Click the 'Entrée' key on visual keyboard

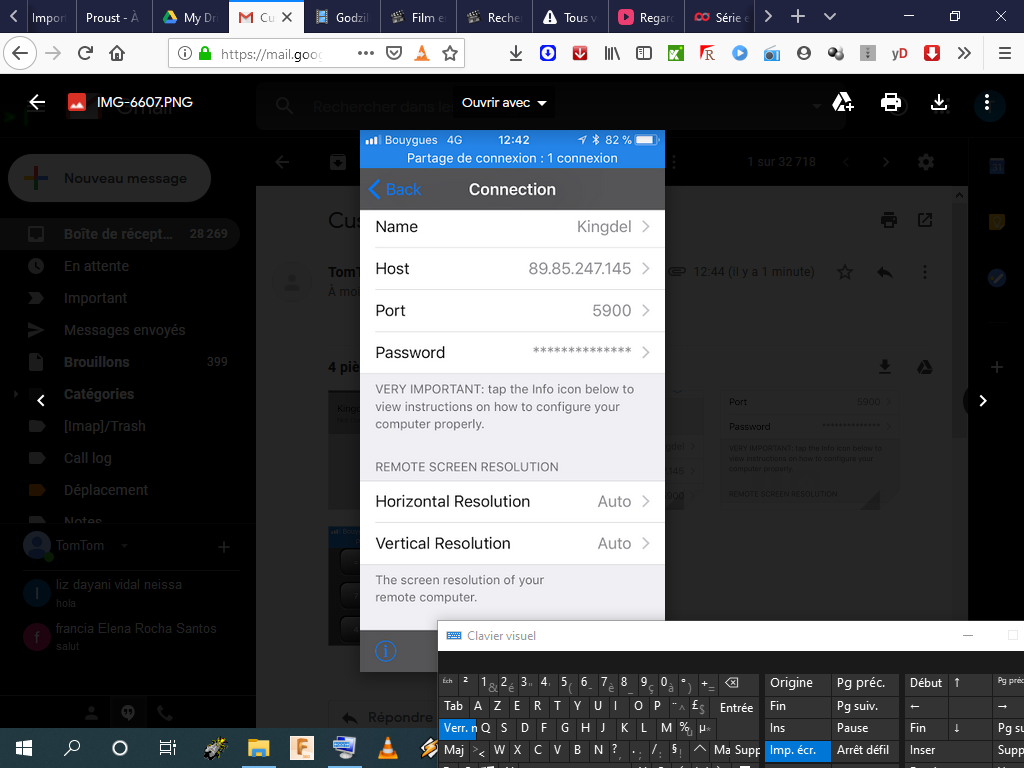pyautogui.click(x=736, y=707)
